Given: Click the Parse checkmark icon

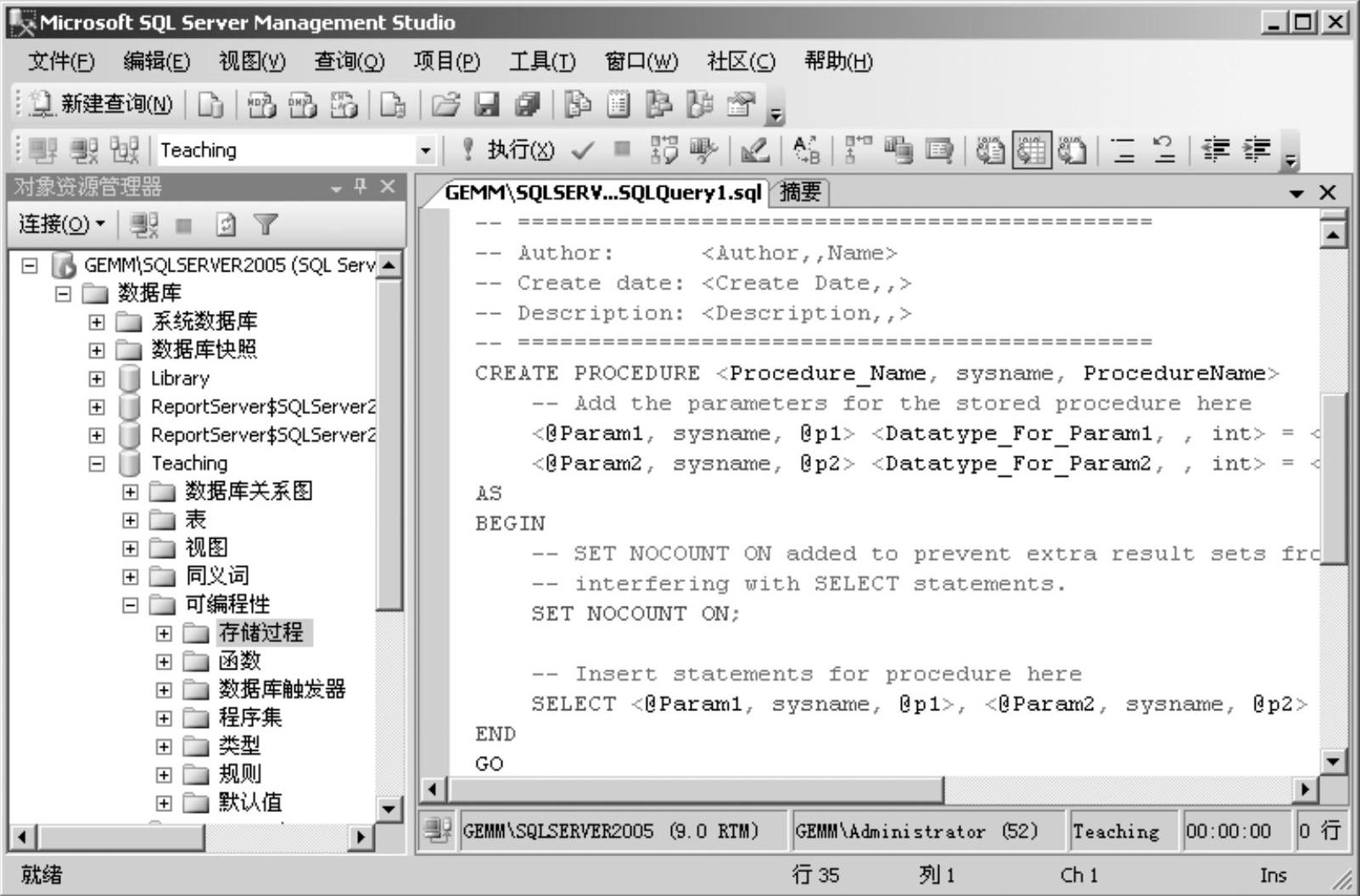Looking at the screenshot, I should 582,151.
